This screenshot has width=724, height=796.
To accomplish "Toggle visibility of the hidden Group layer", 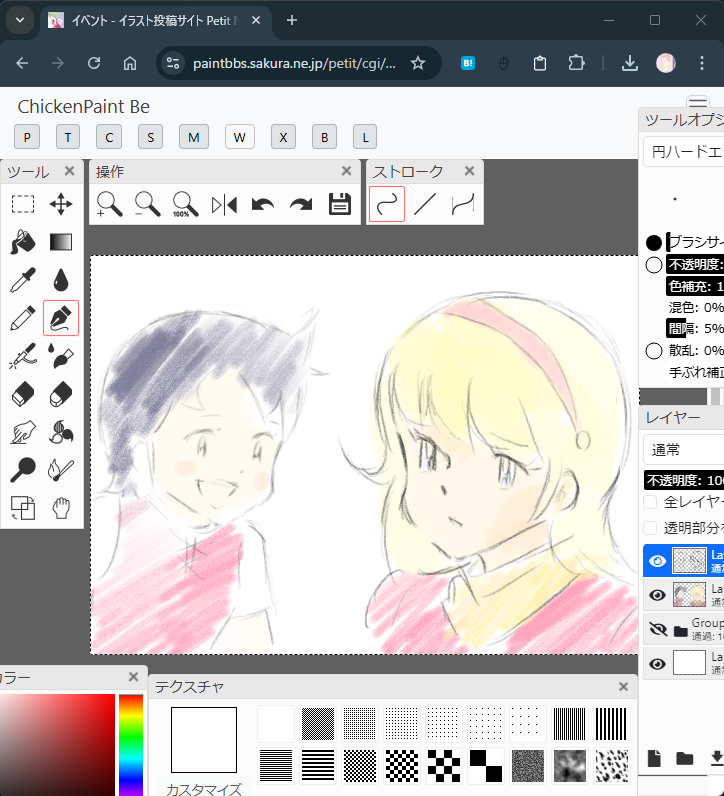I will point(657,630).
